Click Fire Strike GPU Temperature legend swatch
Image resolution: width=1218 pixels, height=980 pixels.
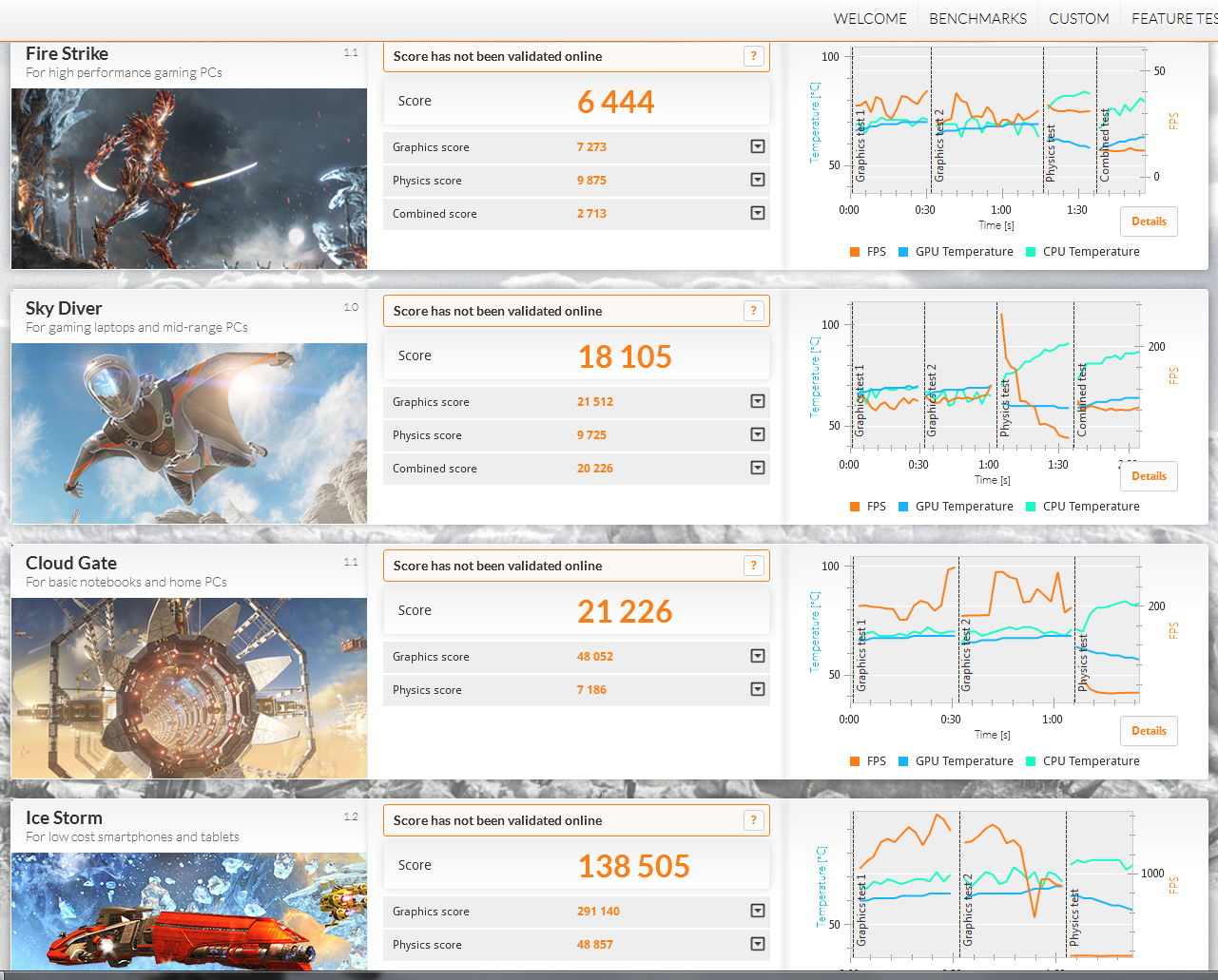click(903, 252)
